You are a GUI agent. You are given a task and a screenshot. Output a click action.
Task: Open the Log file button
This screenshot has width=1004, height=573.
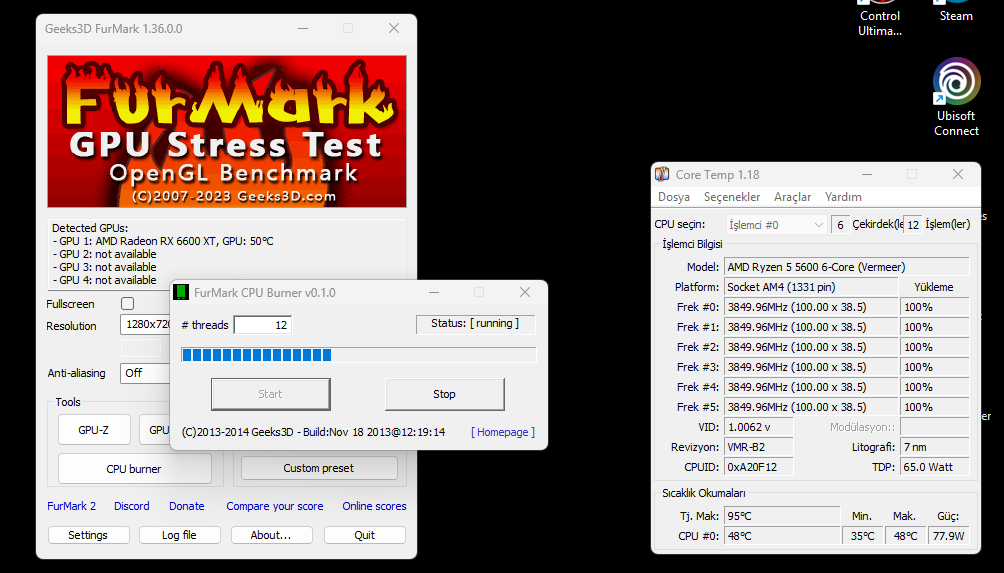click(179, 535)
